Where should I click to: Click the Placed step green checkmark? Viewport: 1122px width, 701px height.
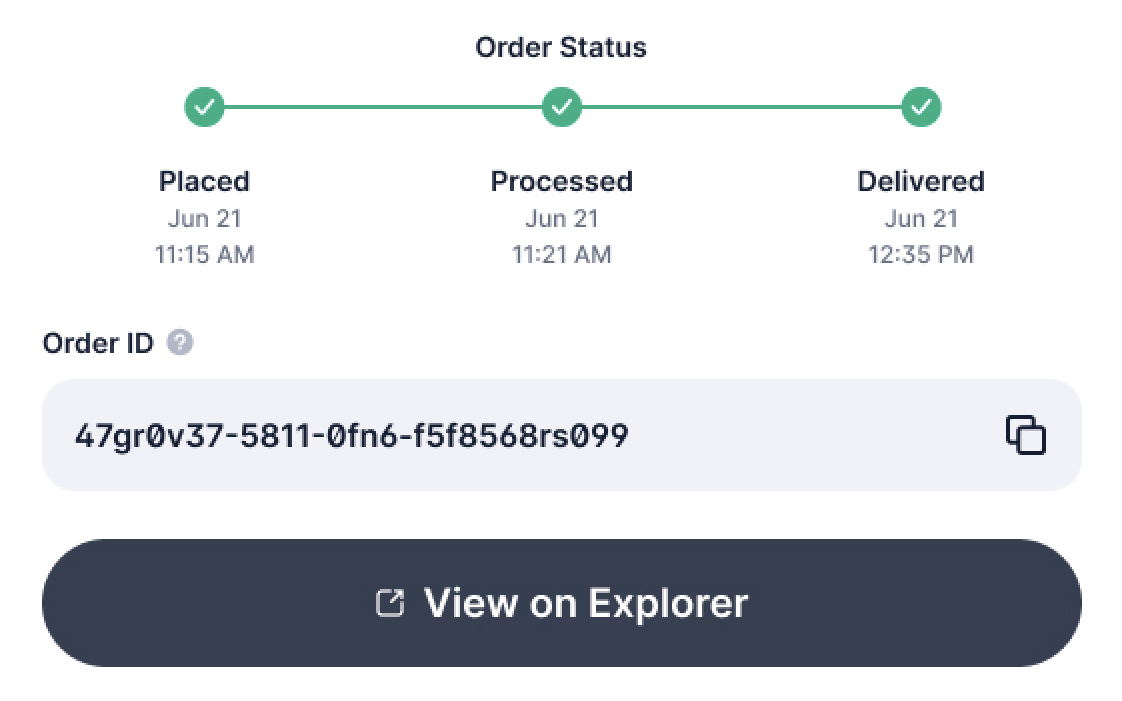pyautogui.click(x=204, y=106)
